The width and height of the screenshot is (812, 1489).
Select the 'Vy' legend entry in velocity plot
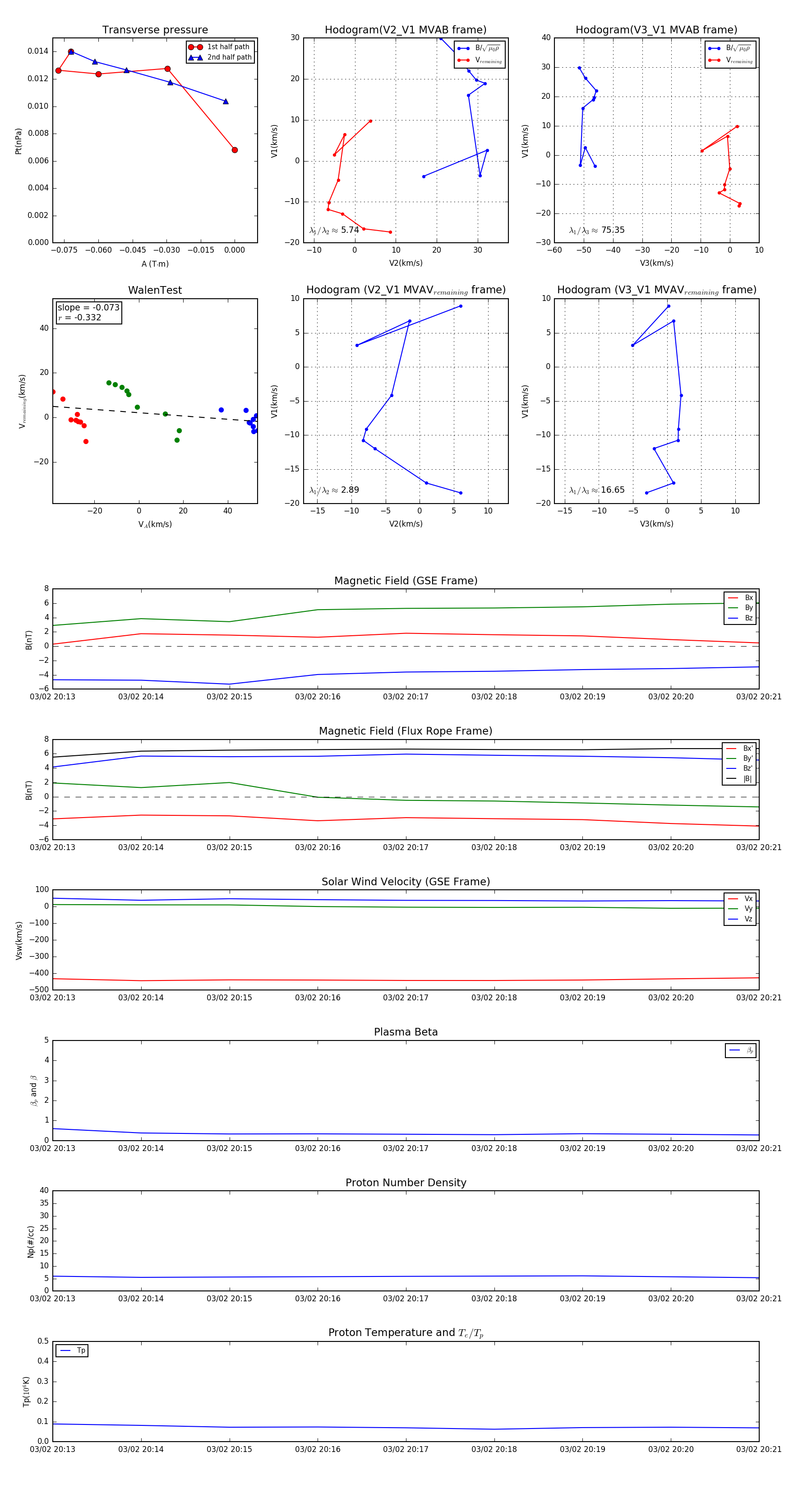coord(740,909)
